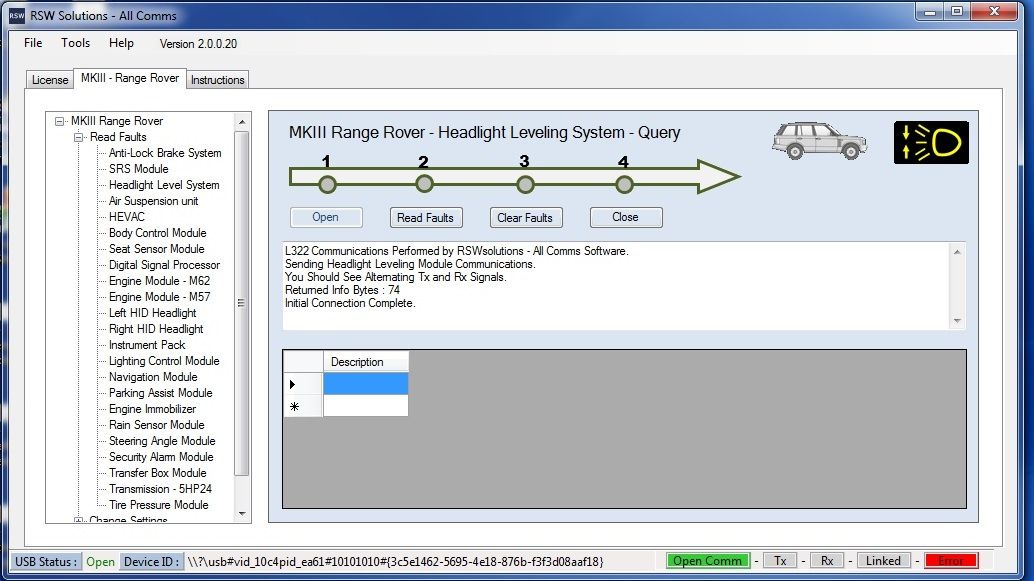The image size is (1034, 581).
Task: Click the Range Rover vehicle image
Action: tap(819, 140)
